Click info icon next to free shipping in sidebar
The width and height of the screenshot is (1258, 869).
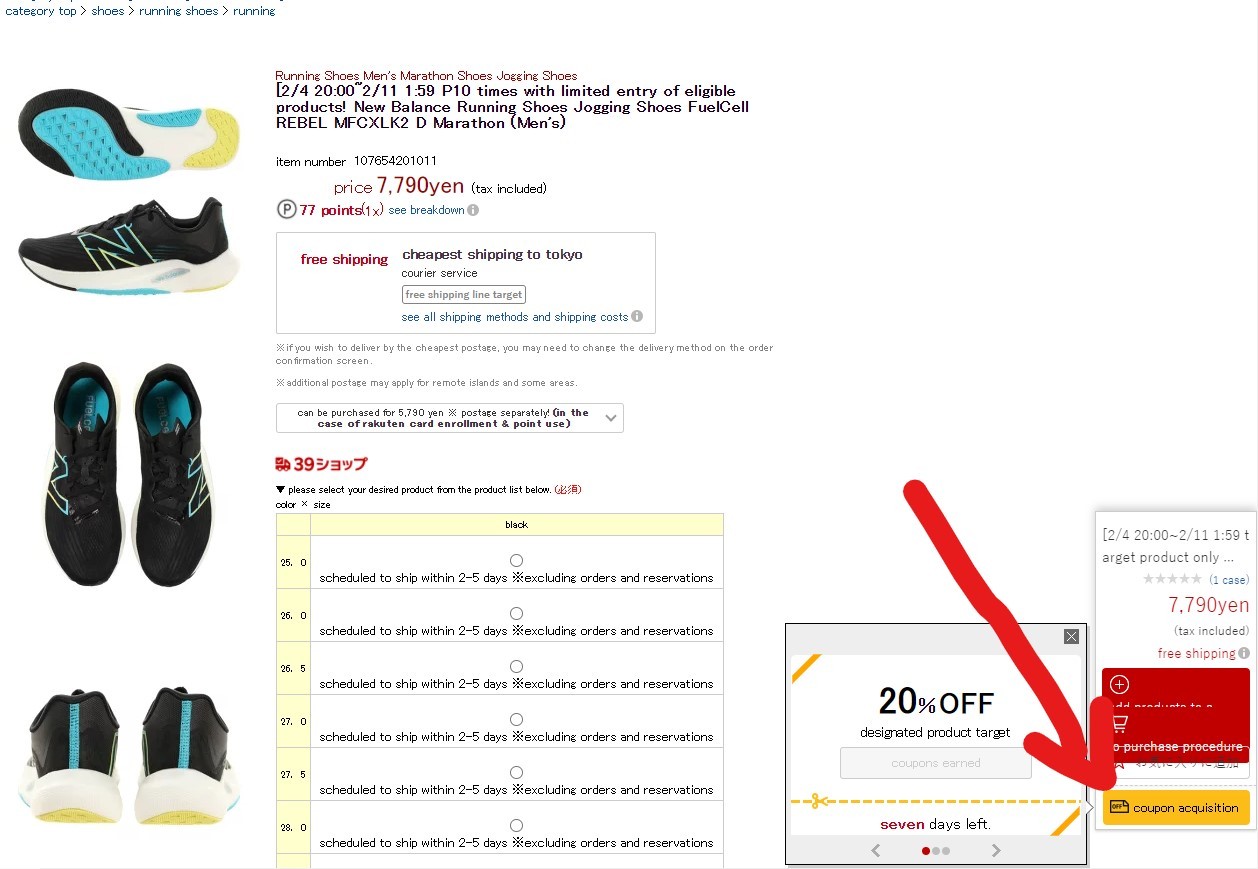(x=1243, y=653)
